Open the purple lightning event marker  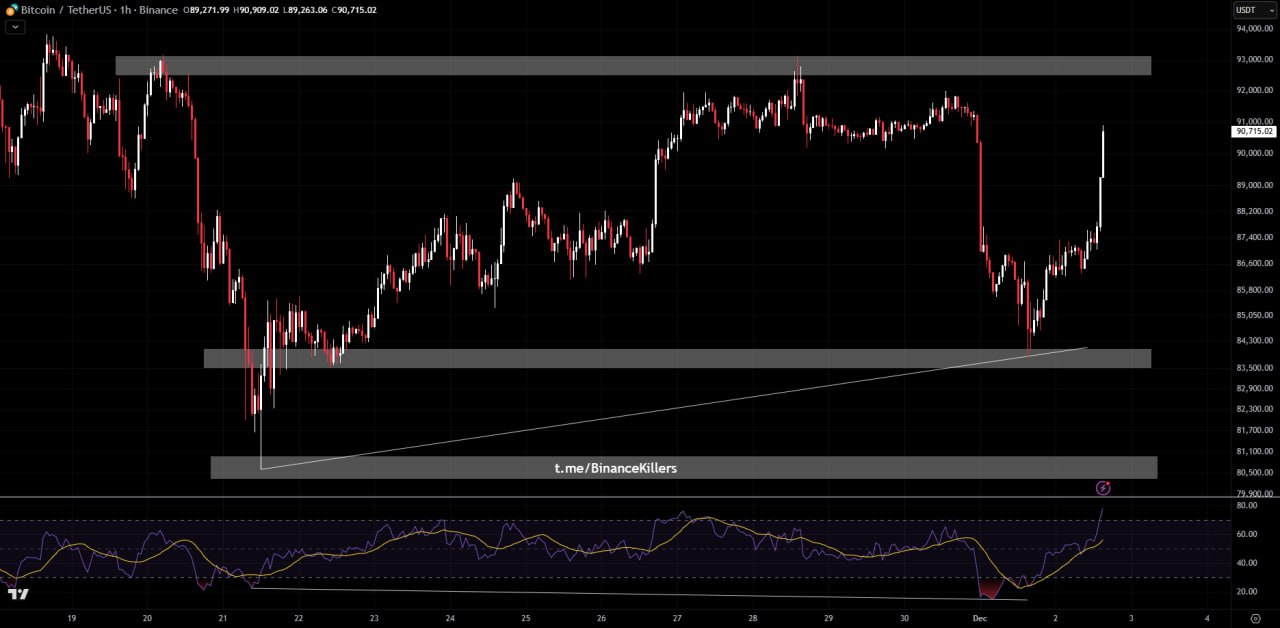point(1103,488)
